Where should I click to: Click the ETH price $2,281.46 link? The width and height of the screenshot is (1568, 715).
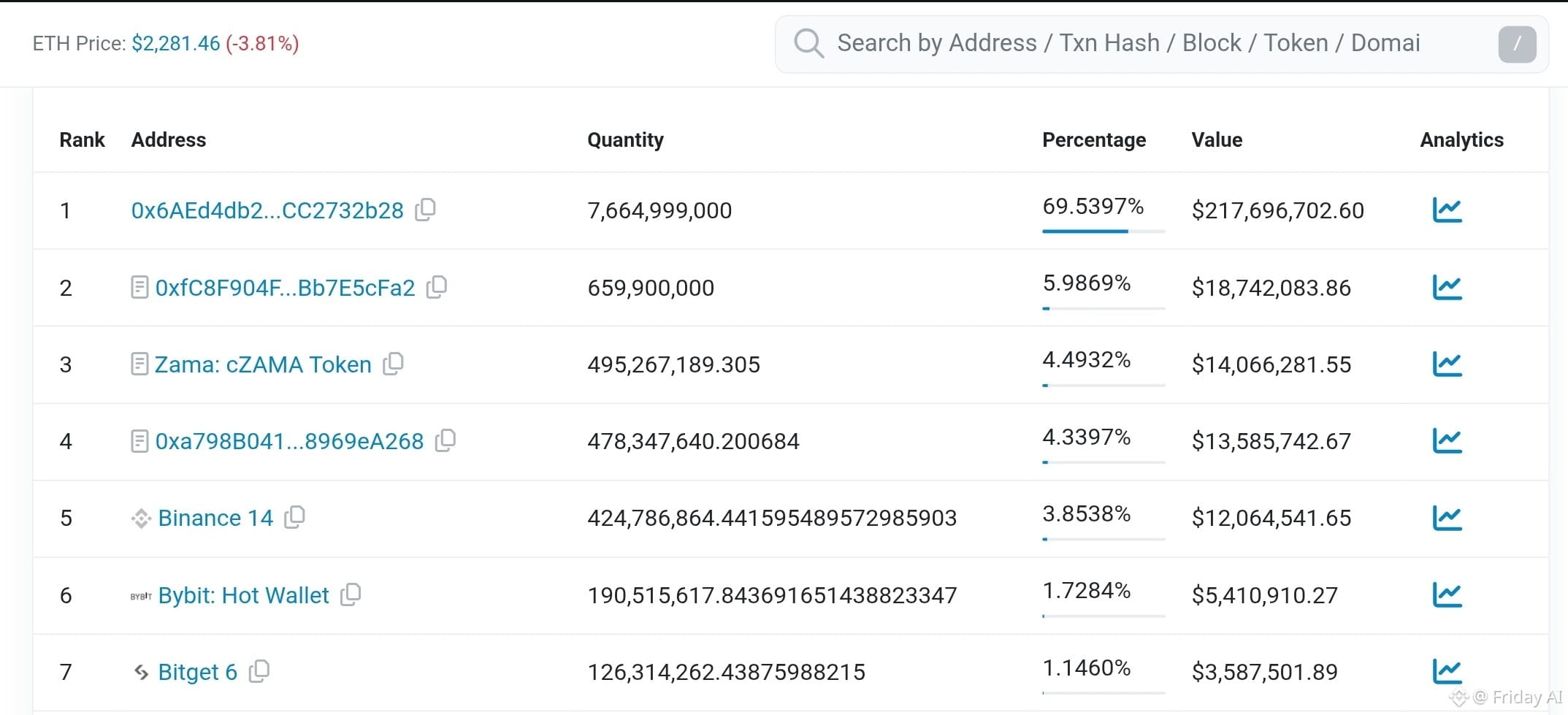(176, 44)
